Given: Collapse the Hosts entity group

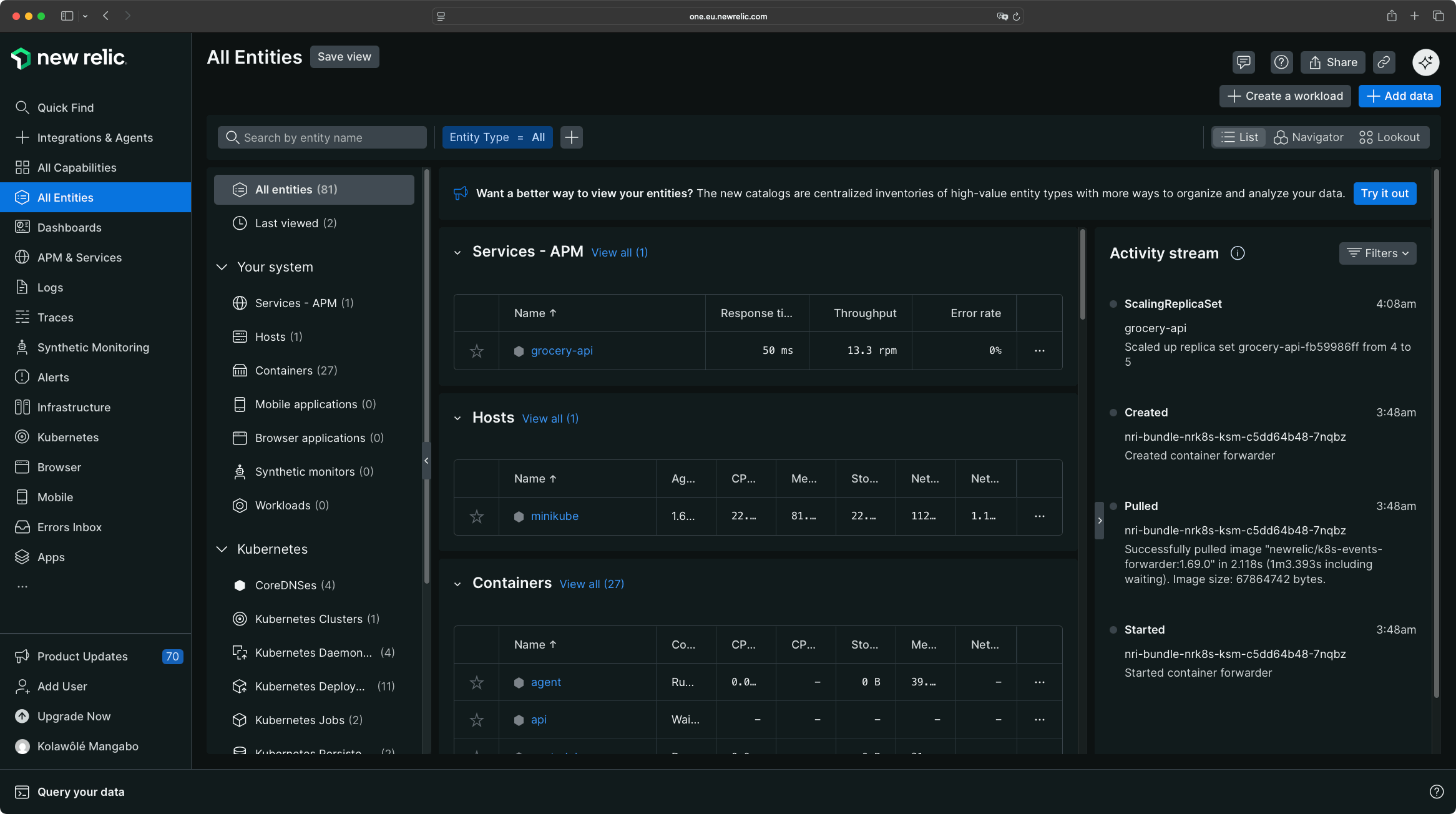Looking at the screenshot, I should tap(457, 418).
